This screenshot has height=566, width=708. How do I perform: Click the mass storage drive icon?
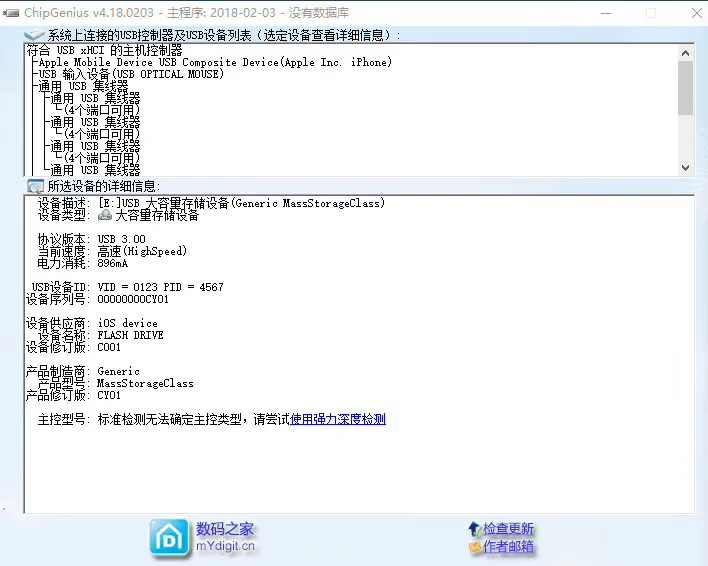click(x=105, y=215)
